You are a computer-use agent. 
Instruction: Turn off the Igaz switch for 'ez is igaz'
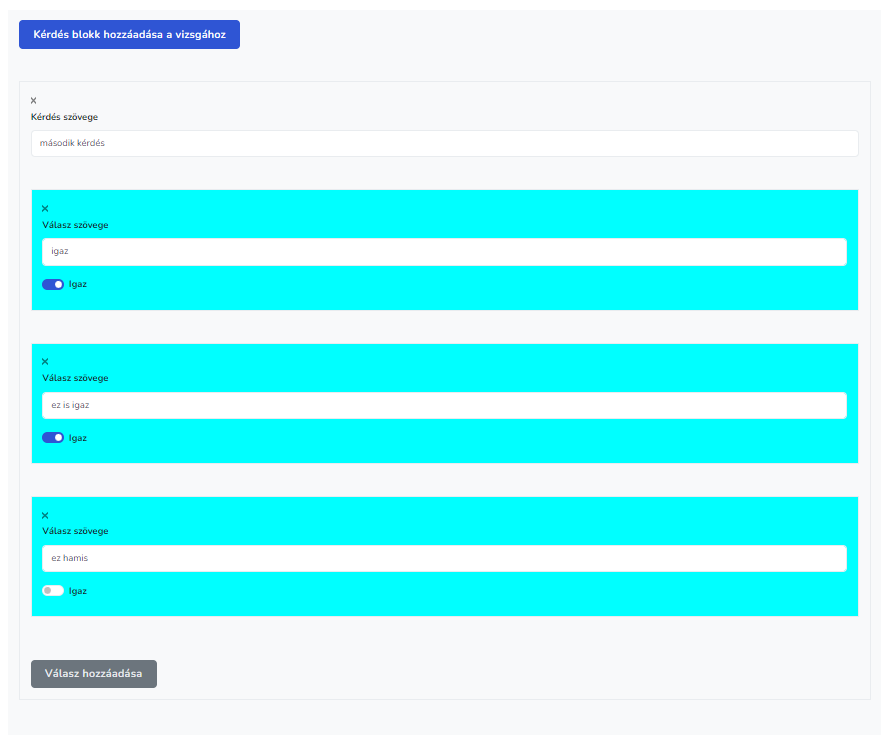(53, 437)
